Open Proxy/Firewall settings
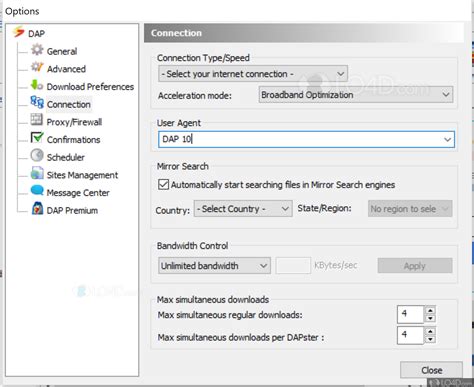 coord(74,122)
